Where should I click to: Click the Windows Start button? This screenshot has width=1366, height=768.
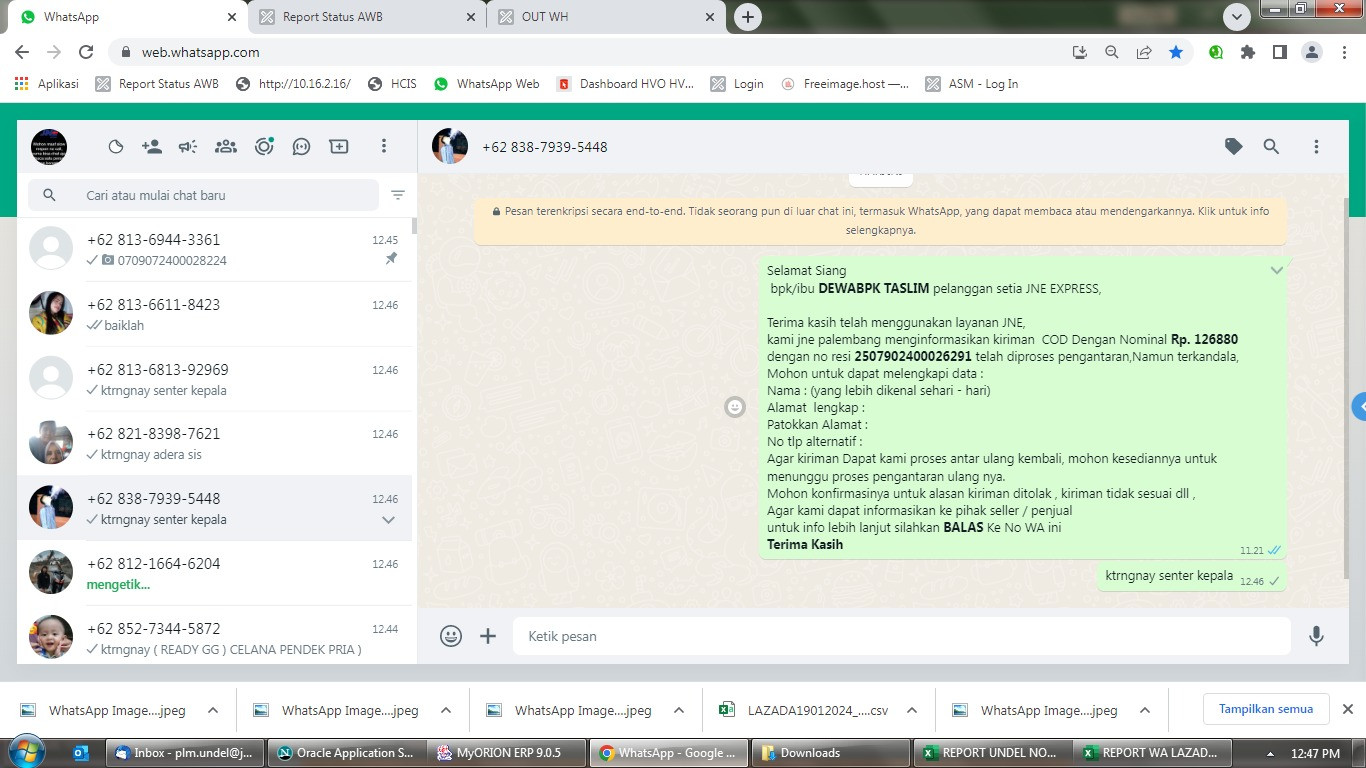pos(26,752)
